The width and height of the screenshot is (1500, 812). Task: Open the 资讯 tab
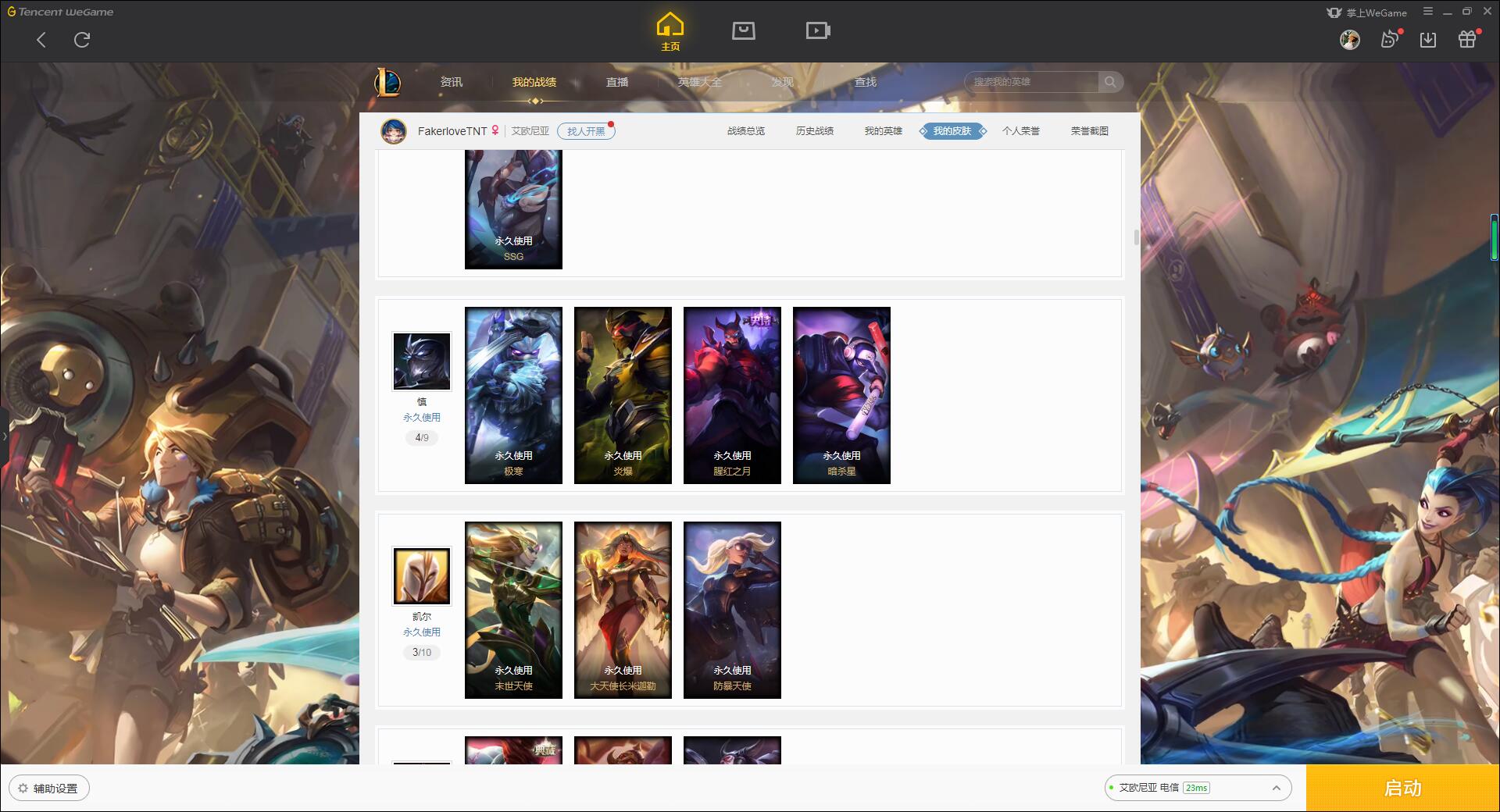tap(452, 82)
